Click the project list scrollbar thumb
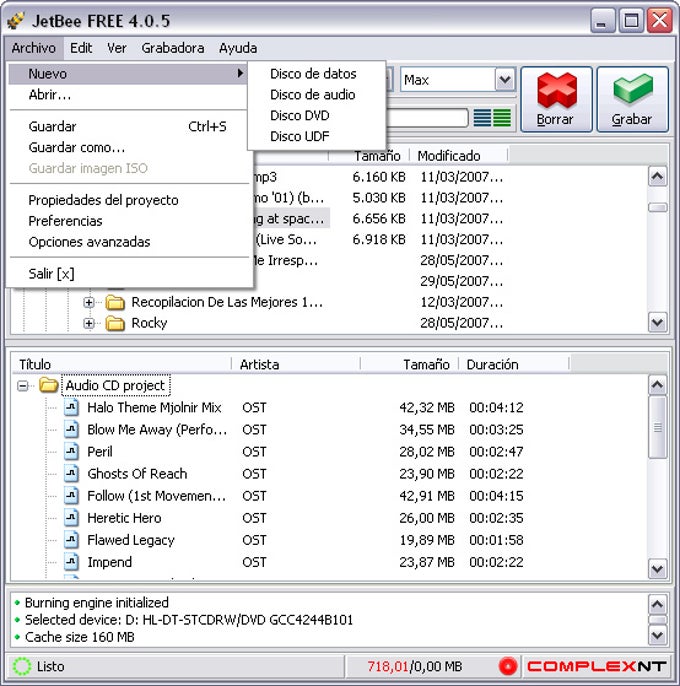 click(x=657, y=427)
